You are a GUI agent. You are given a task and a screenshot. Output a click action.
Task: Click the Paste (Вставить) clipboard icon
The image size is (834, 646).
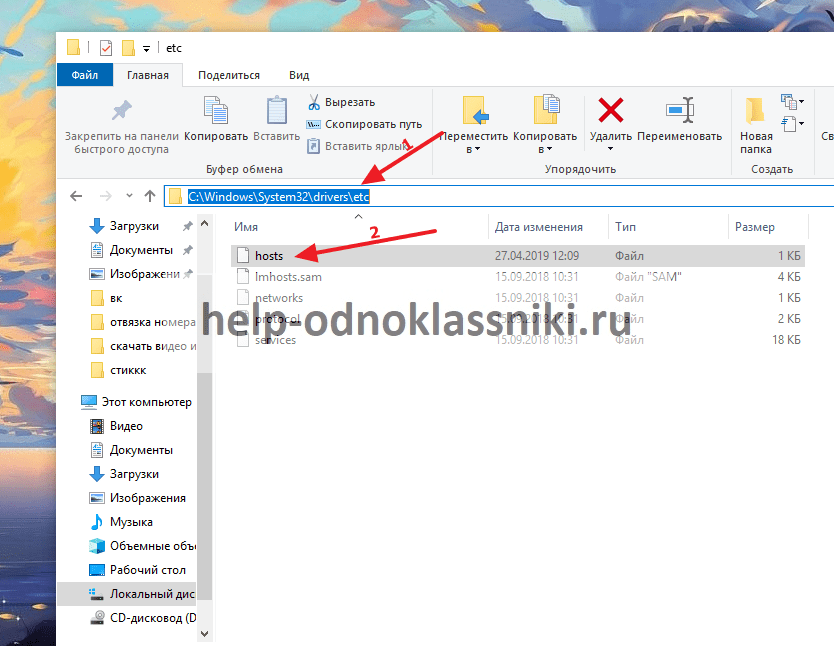pos(277,110)
